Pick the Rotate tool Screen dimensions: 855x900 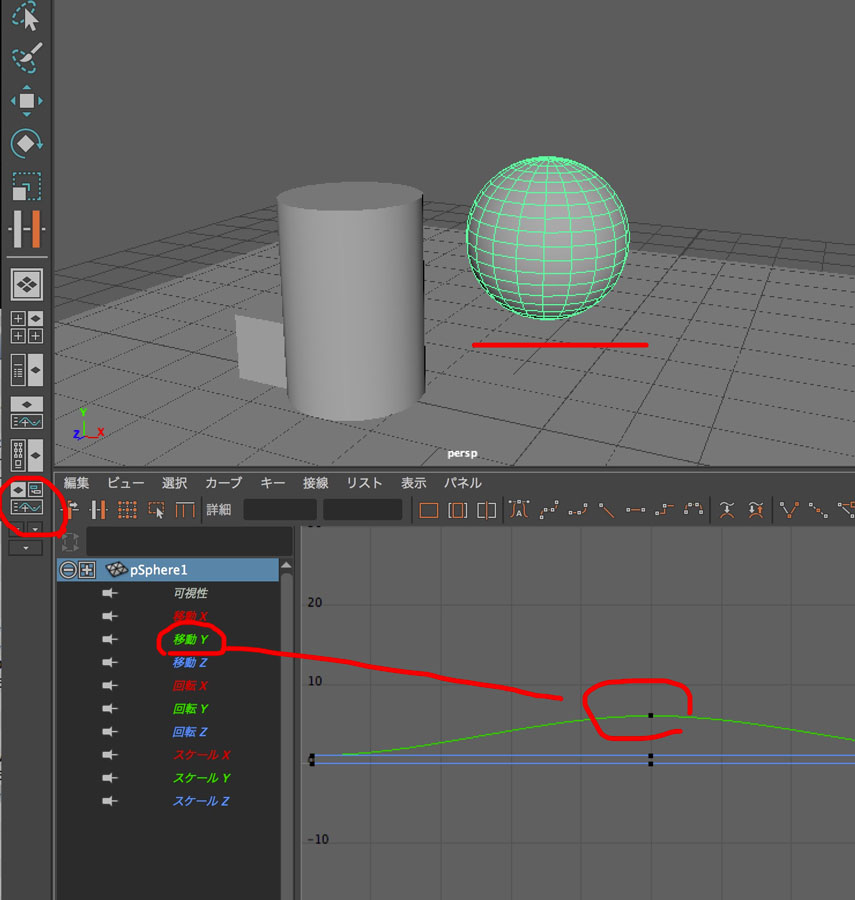[x=26, y=143]
